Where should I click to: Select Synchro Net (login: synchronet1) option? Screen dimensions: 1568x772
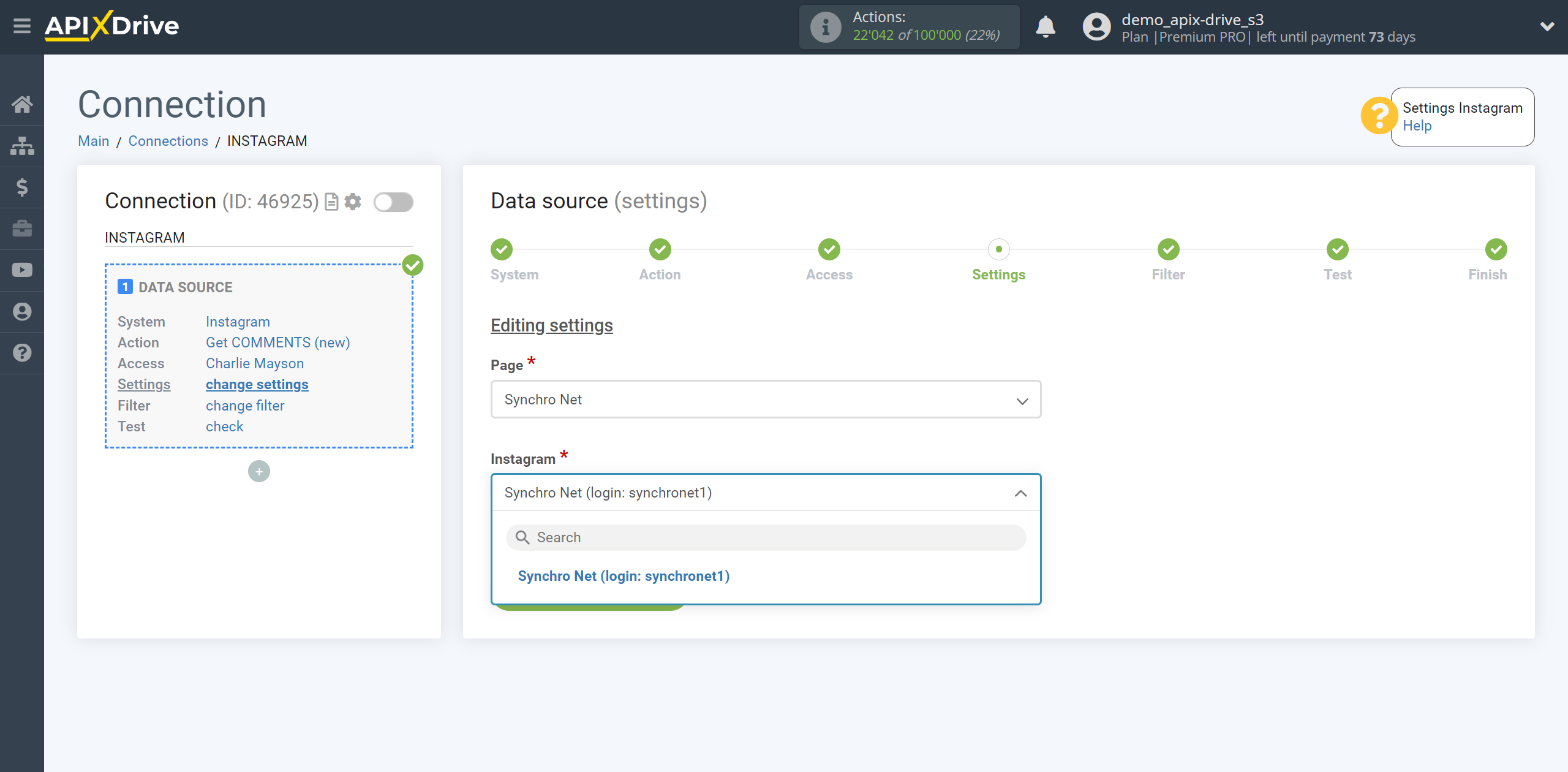[x=624, y=576]
